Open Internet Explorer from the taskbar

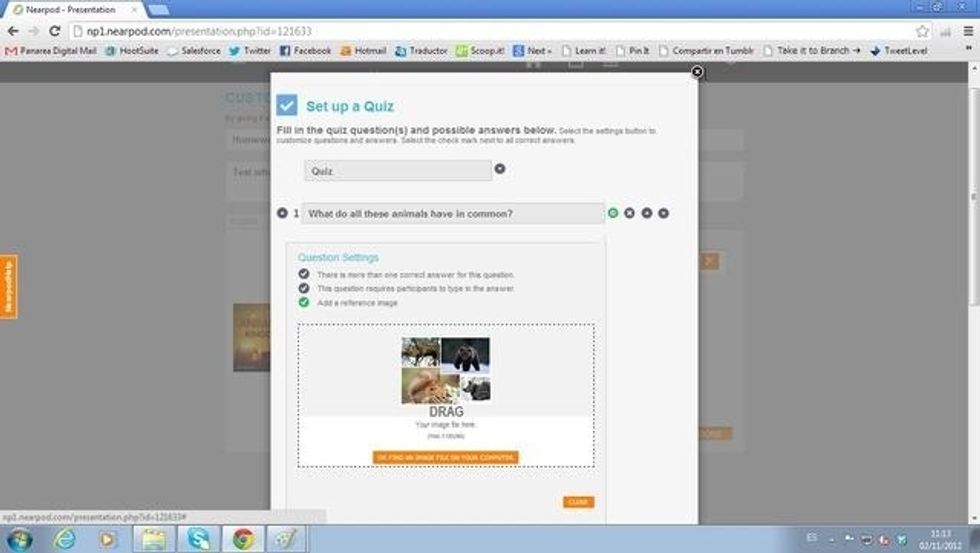[x=65, y=539]
